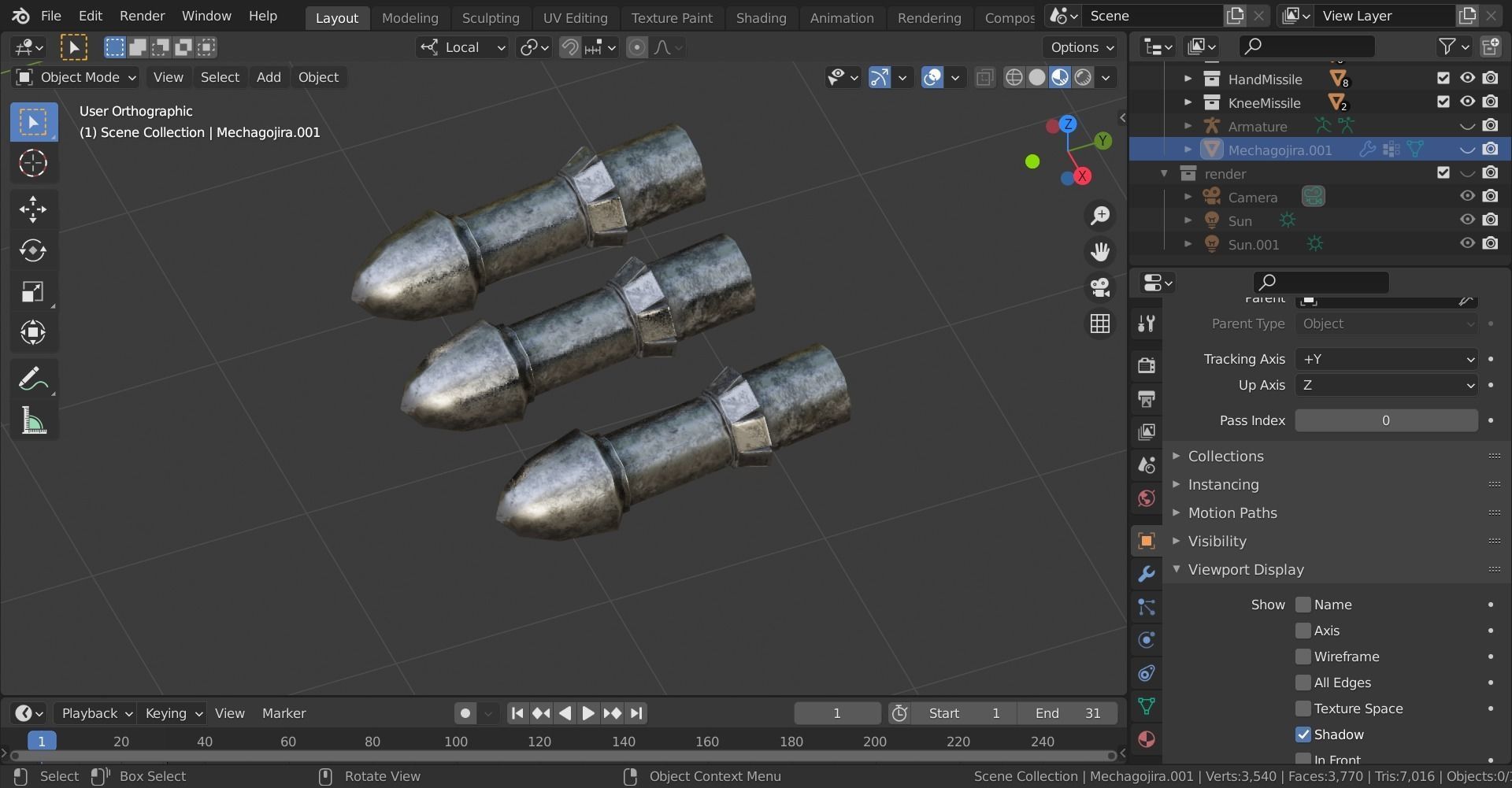Disable rendering for Sun.001
This screenshot has height=788, width=1512.
tap(1490, 243)
